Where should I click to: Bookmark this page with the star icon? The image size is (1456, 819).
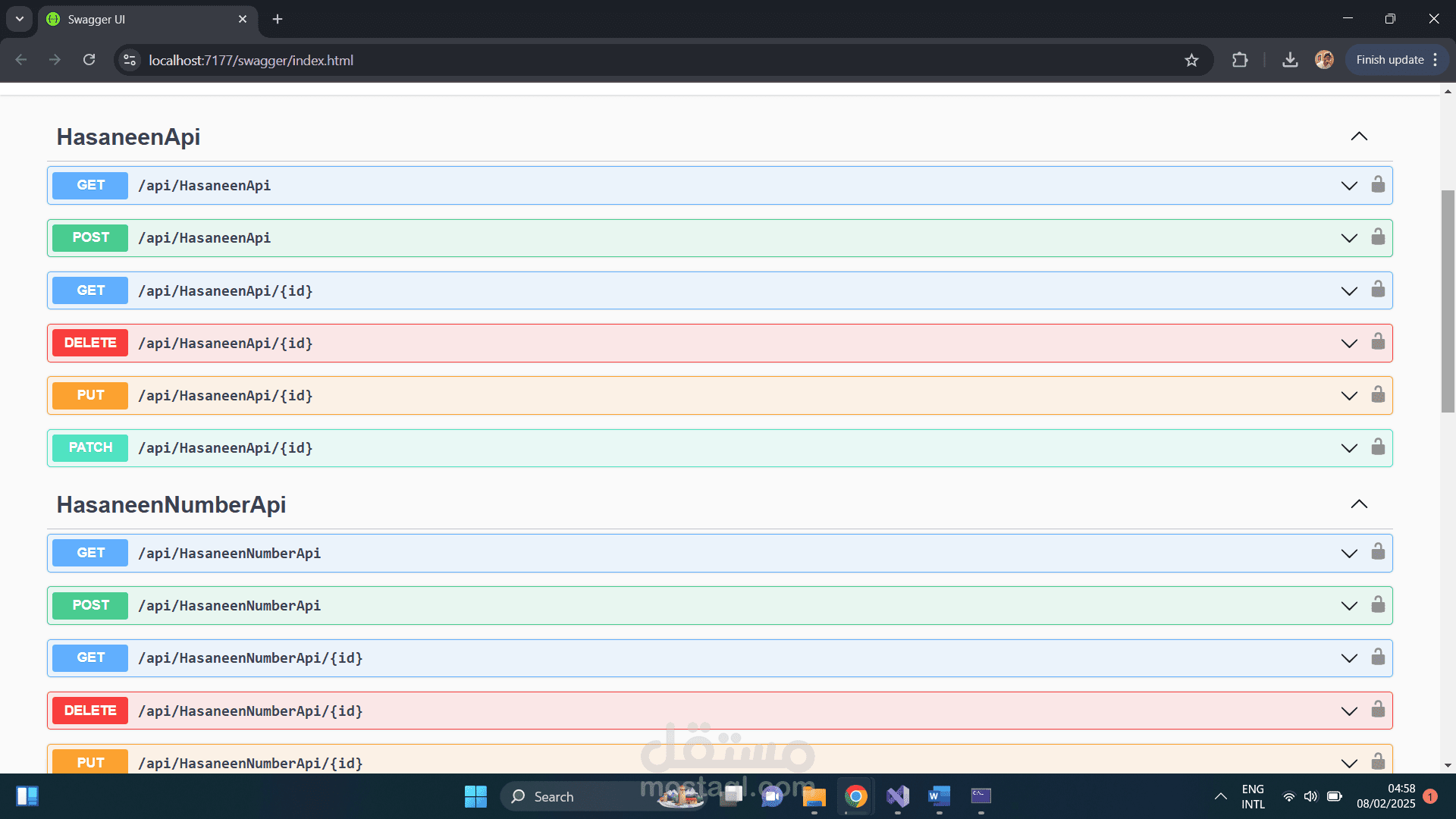(x=1191, y=60)
